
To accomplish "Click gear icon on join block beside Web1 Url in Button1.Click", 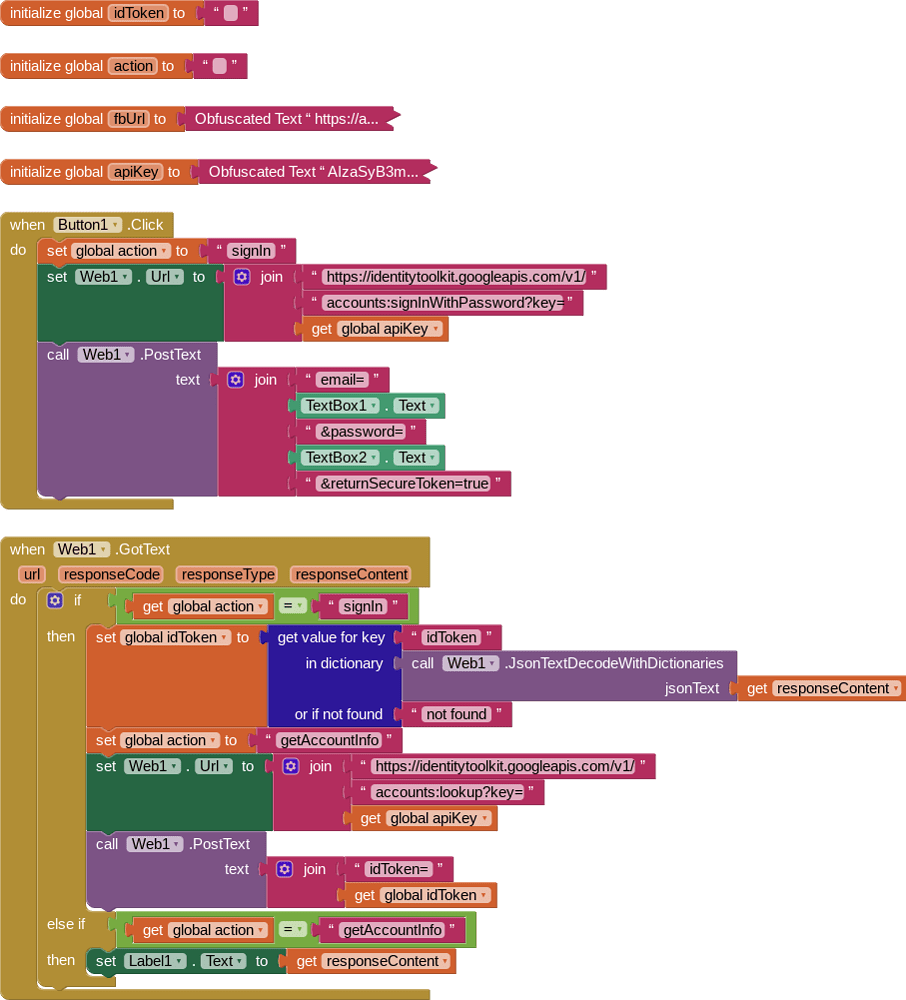I will pos(241,277).
